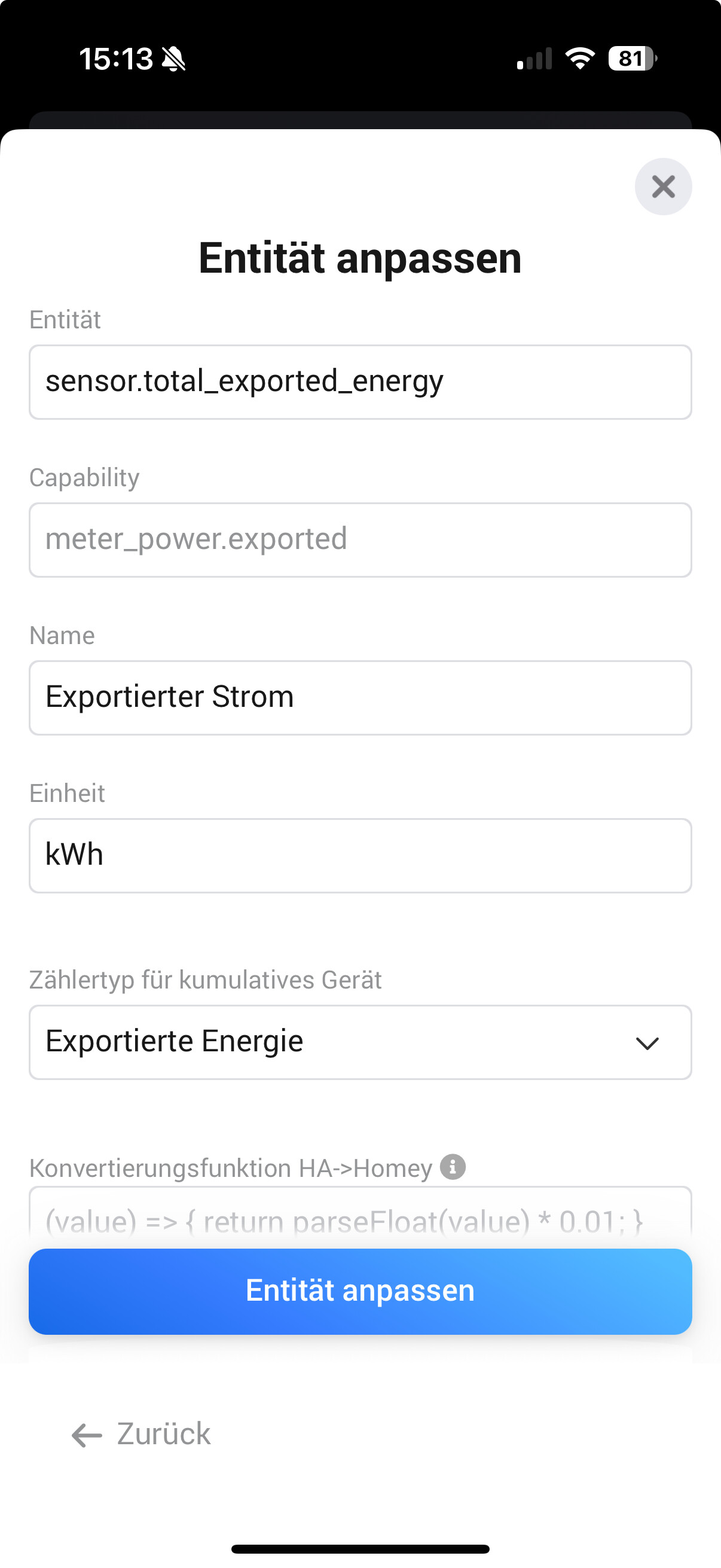This screenshot has height=1568, width=721.
Task: Click the Entität anpassen heading
Action: 360,258
